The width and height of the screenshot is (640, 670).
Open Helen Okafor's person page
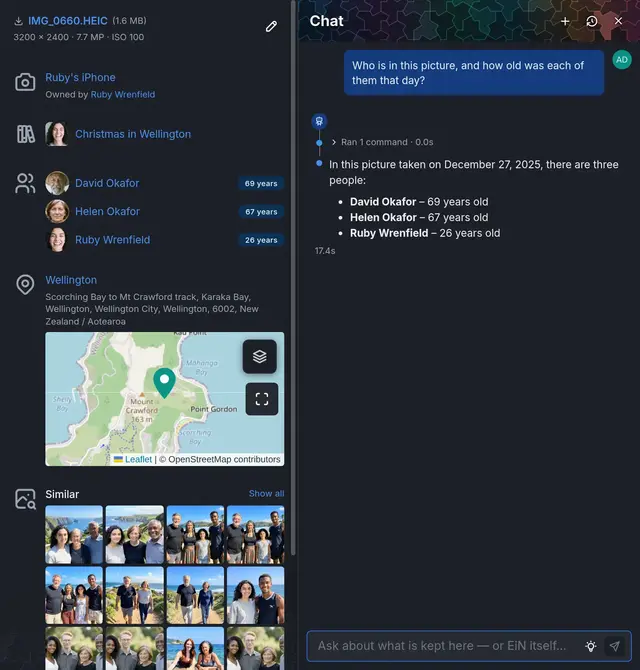107,212
